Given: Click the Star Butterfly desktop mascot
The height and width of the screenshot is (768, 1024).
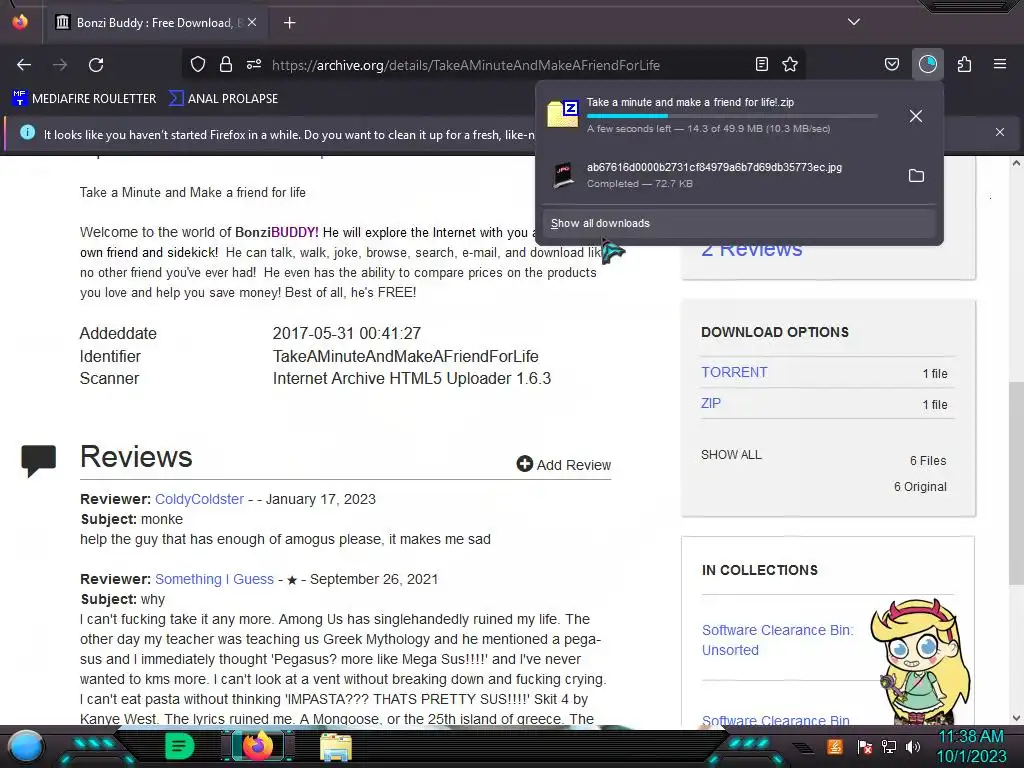Looking at the screenshot, I should click(x=921, y=662).
